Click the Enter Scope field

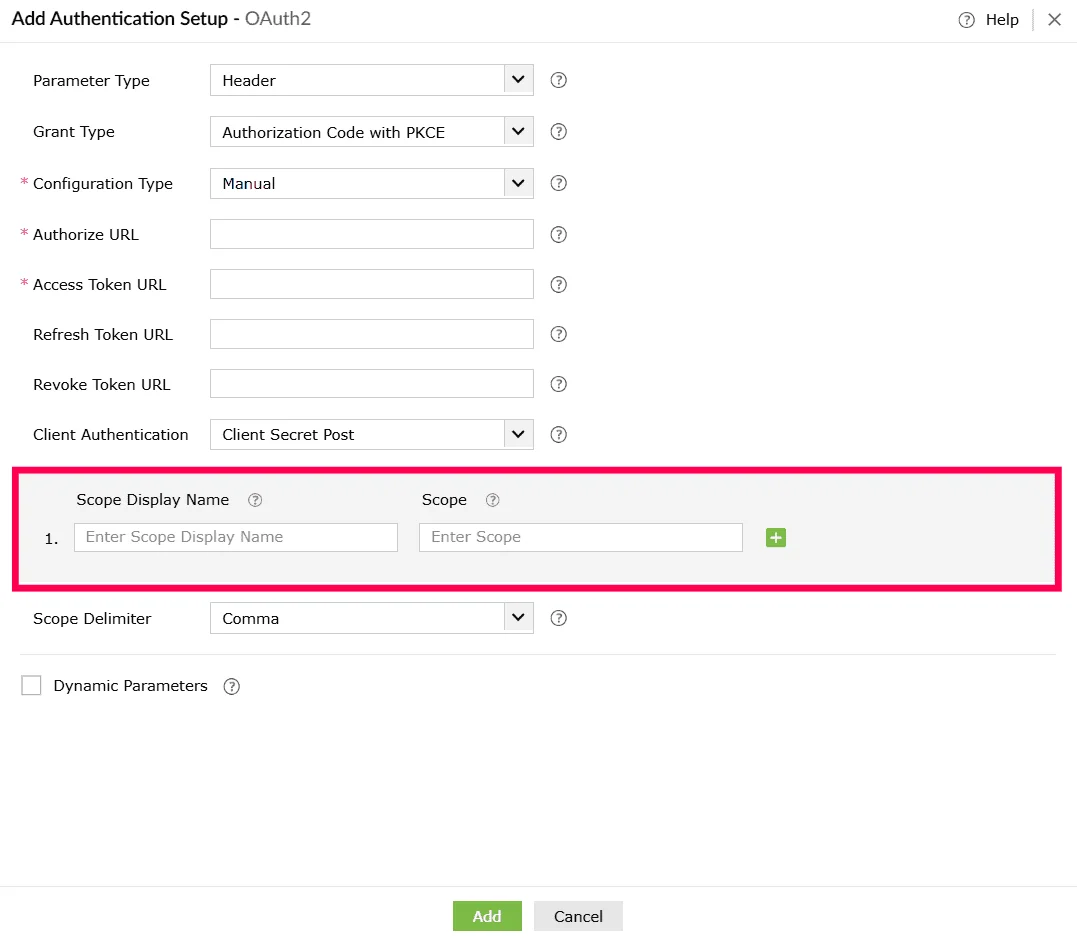[x=580, y=537]
